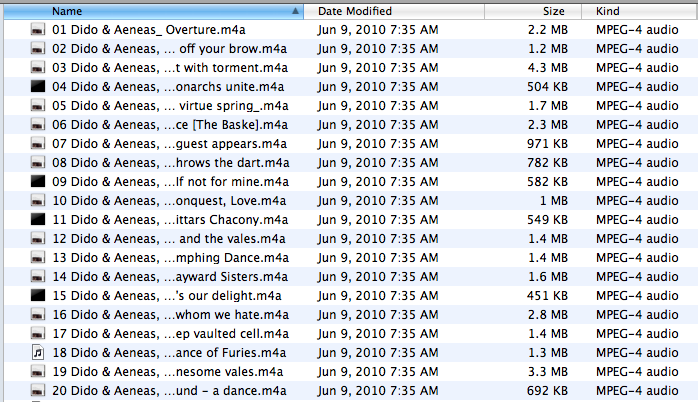This screenshot has height=402, width=698.
Task: Sort files by the Kind column header
Action: tap(640, 11)
